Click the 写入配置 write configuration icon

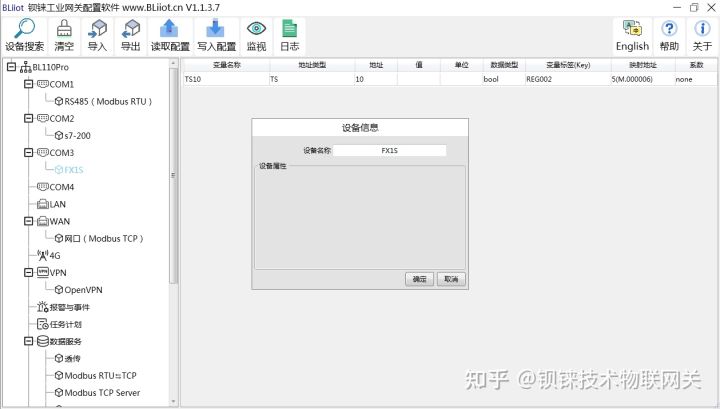(x=215, y=28)
